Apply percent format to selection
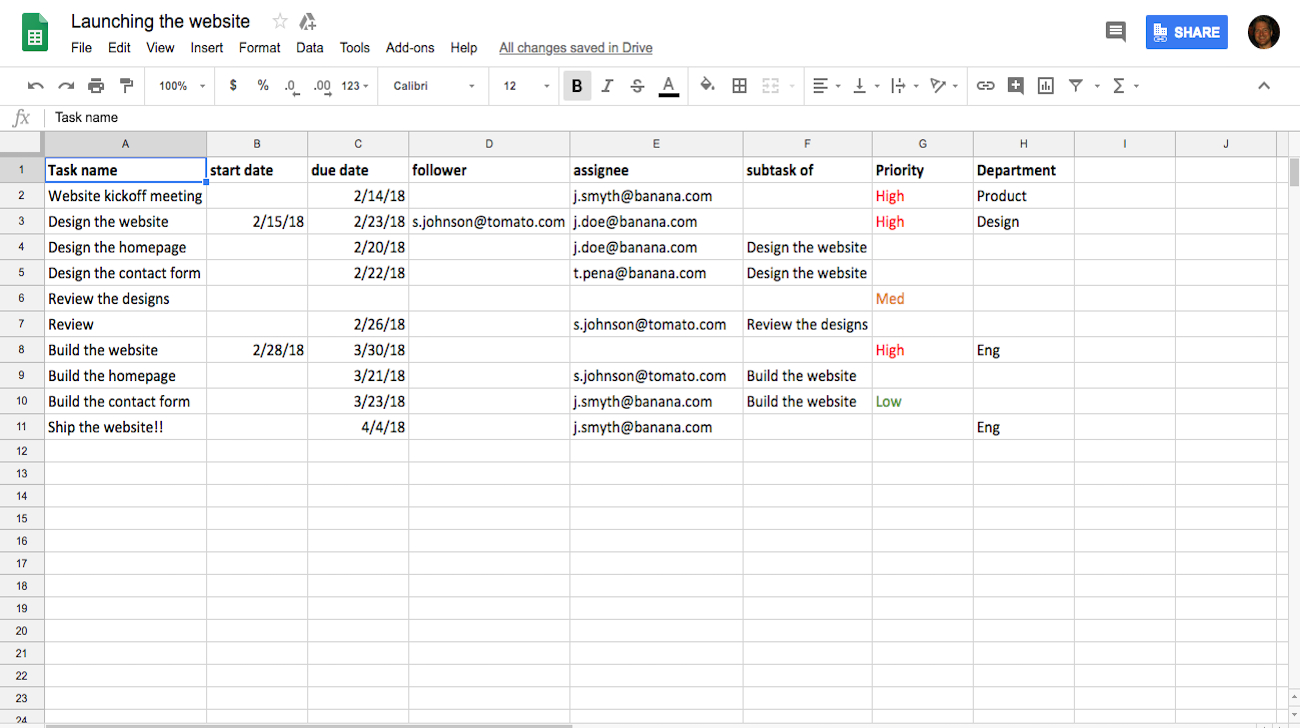The height and width of the screenshot is (728, 1300). click(x=263, y=85)
